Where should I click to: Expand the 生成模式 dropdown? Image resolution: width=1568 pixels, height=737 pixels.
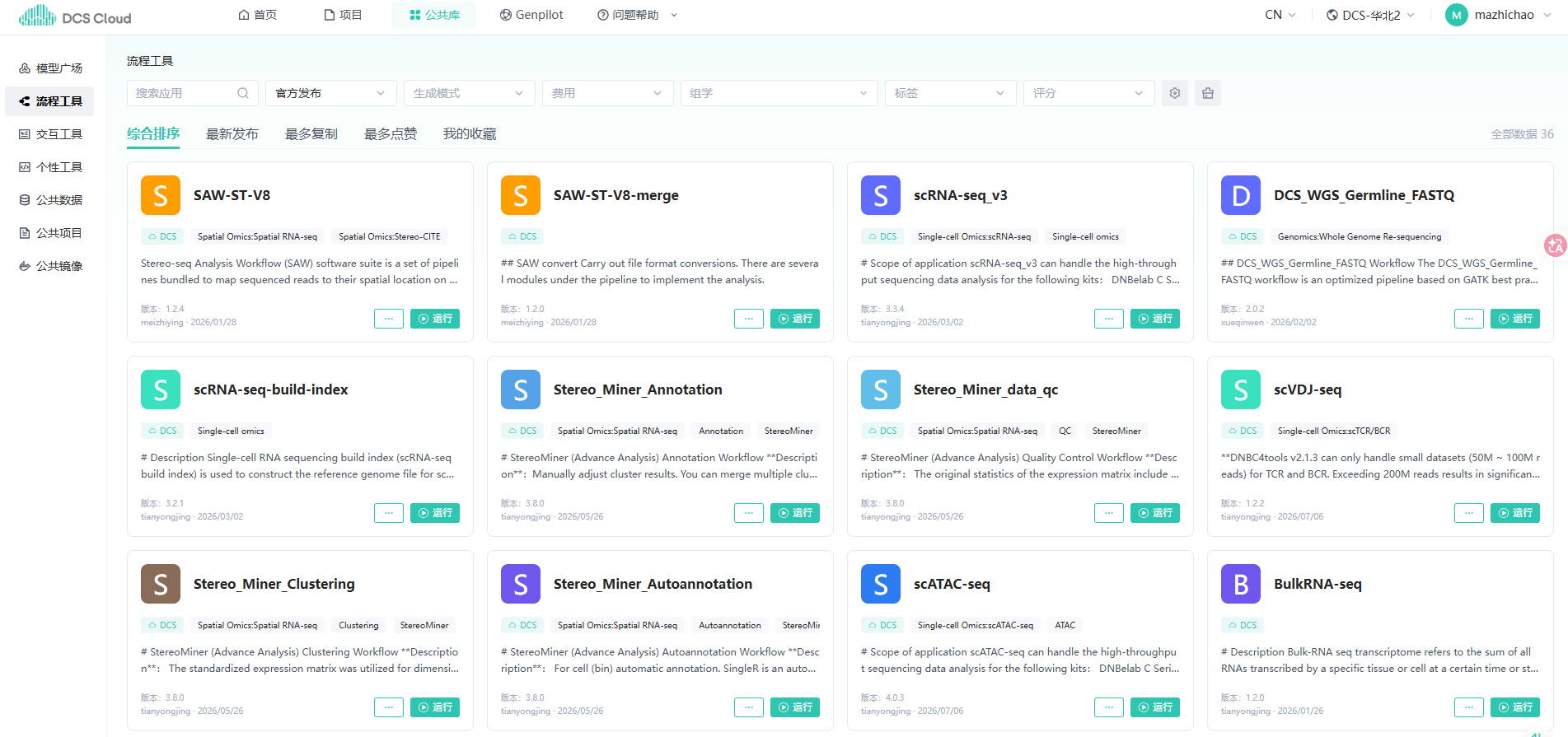470,93
